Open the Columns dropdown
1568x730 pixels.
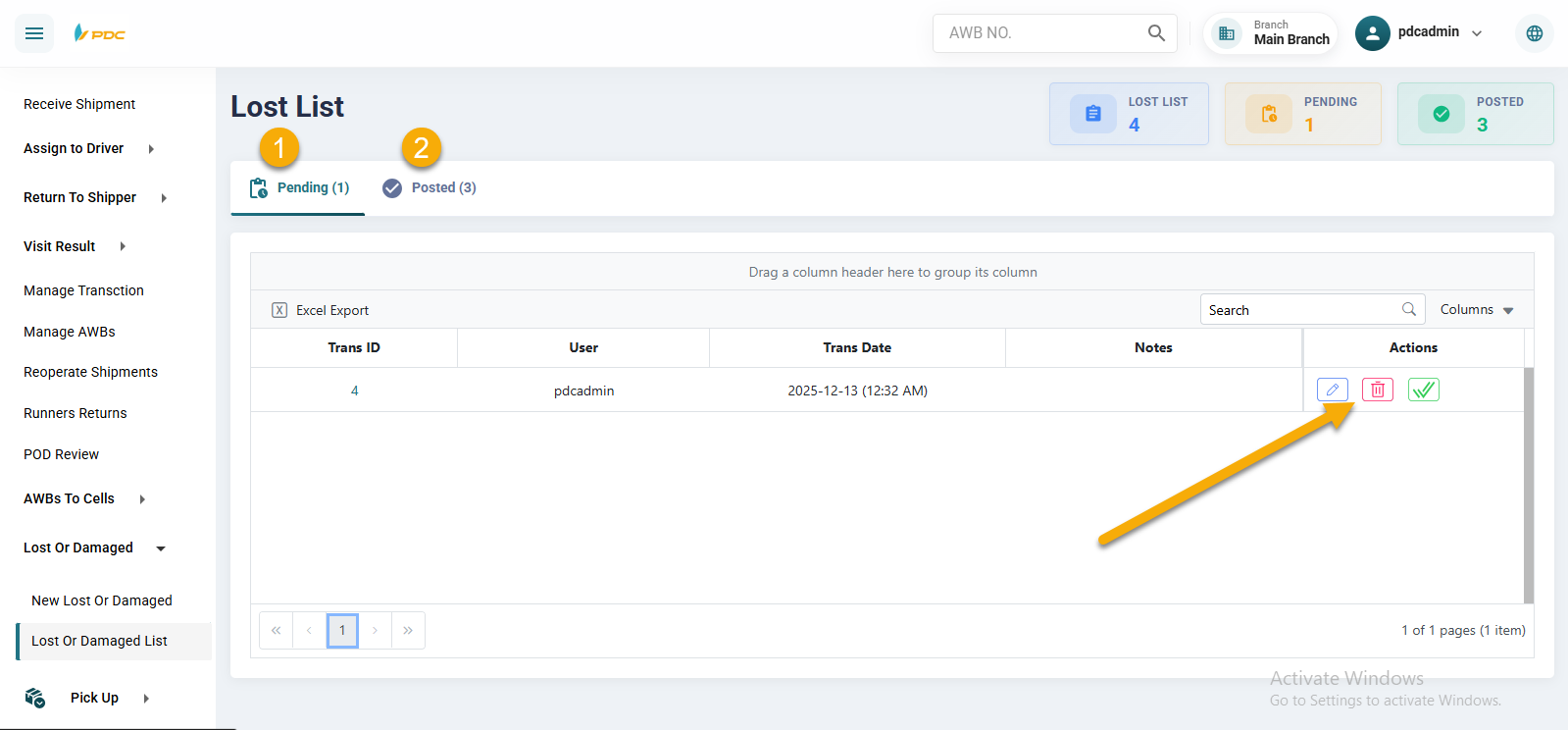(x=1476, y=309)
